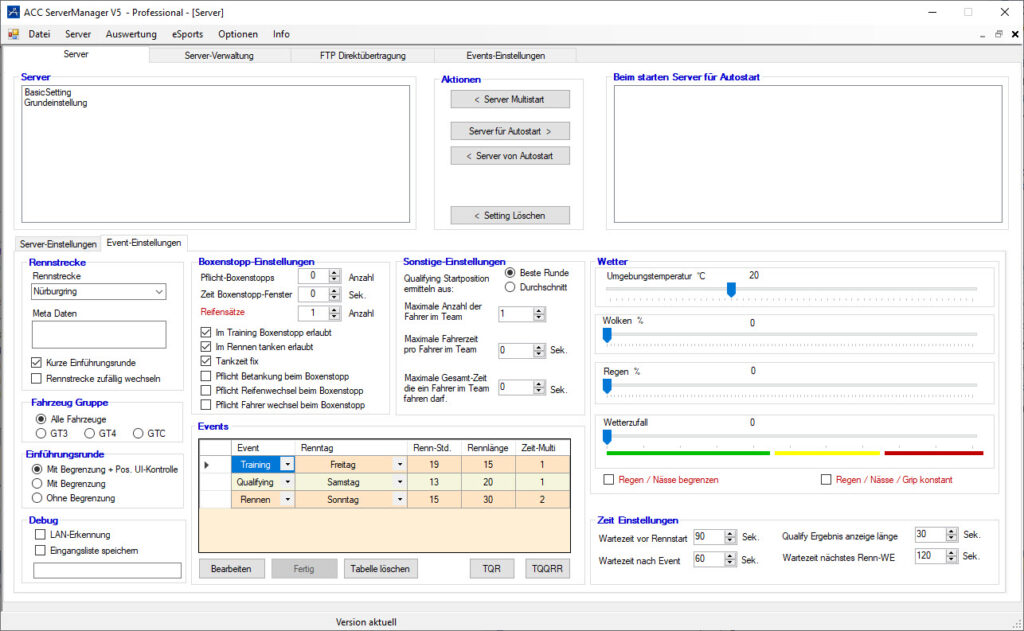Switch to the Server-Einstellungen sub-tab
The image size is (1024, 631).
click(x=58, y=244)
